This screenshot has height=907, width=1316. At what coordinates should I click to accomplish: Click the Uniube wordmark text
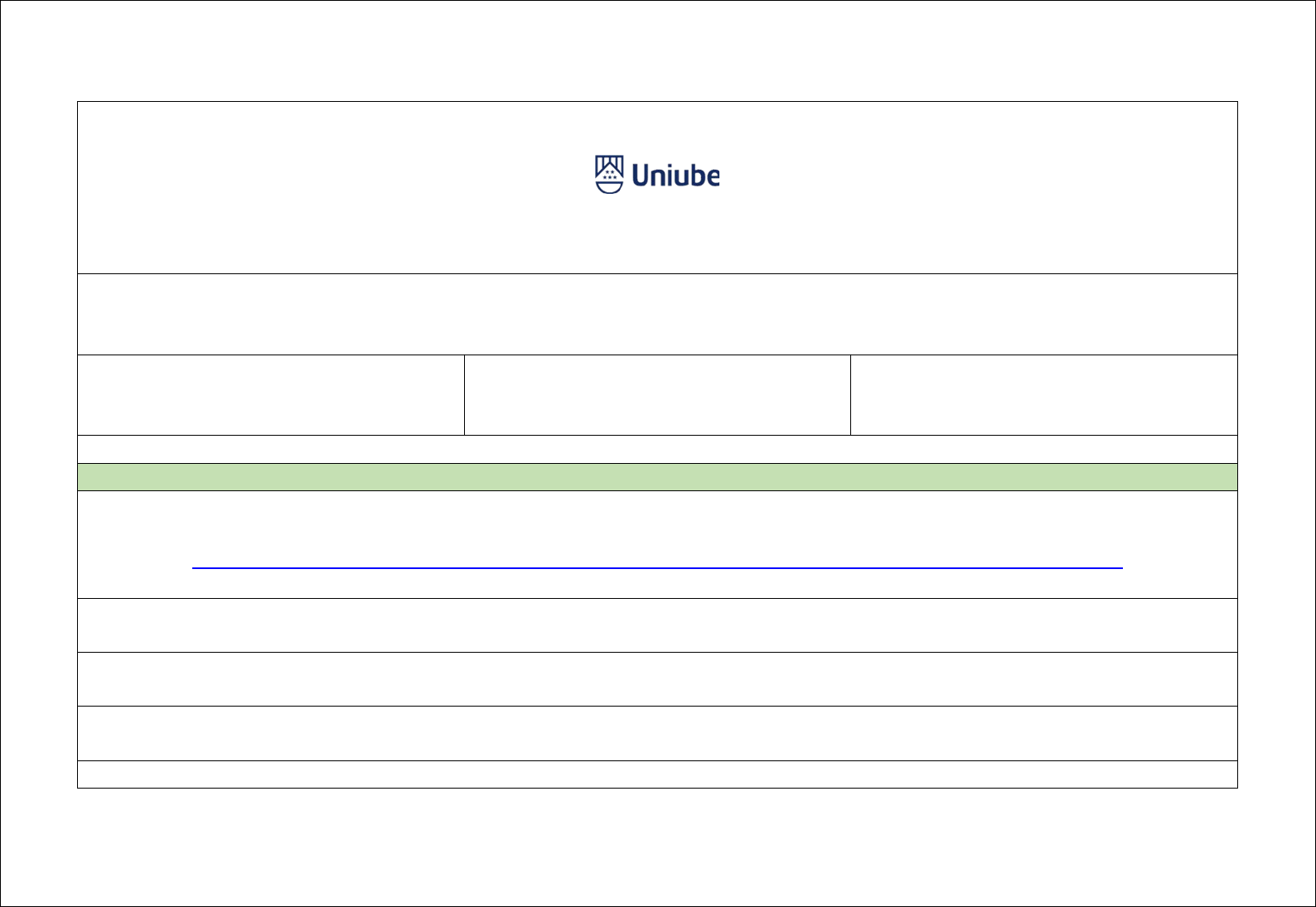click(x=675, y=176)
